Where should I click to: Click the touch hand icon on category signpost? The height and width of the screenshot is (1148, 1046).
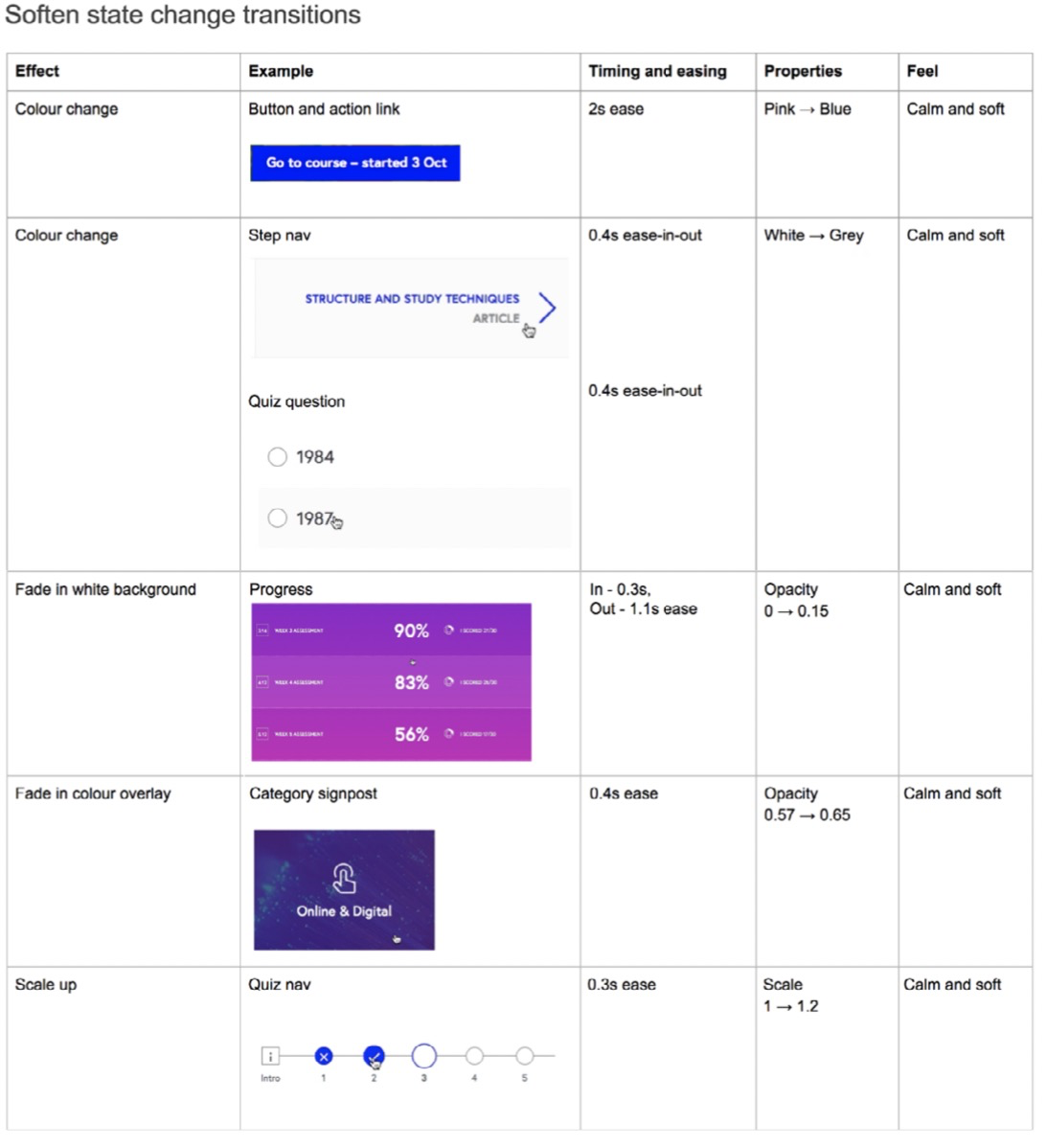tap(344, 879)
